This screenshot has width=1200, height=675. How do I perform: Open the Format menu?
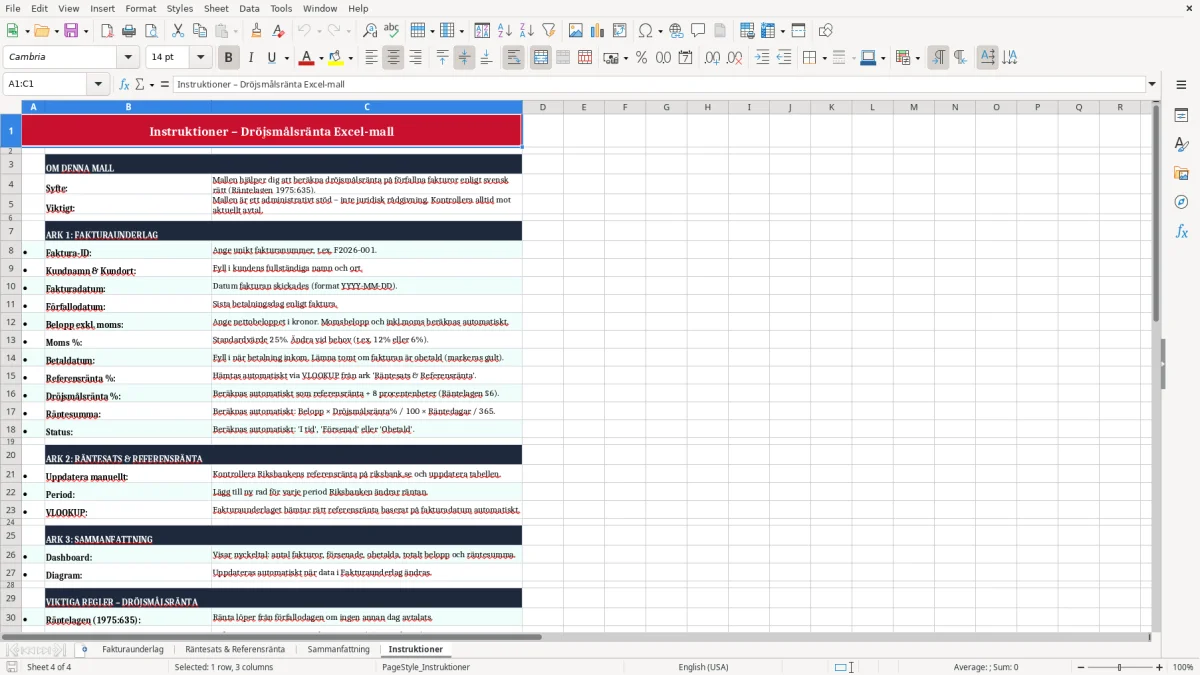pos(140,8)
